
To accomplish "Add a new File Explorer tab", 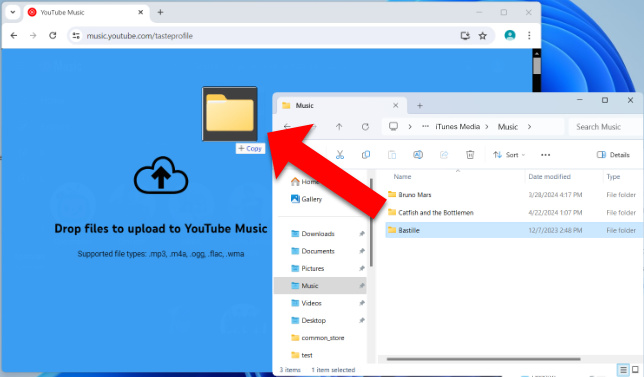I will [420, 106].
